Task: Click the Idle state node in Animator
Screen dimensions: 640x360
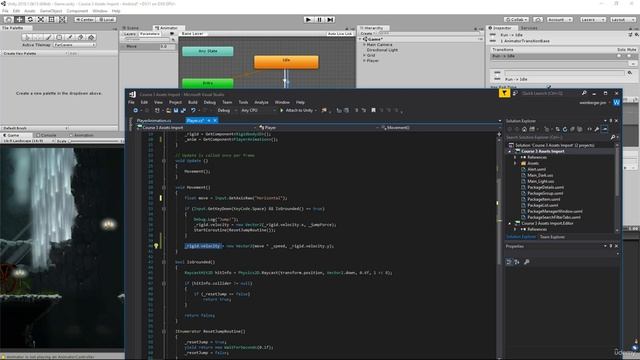Action: coord(286,62)
